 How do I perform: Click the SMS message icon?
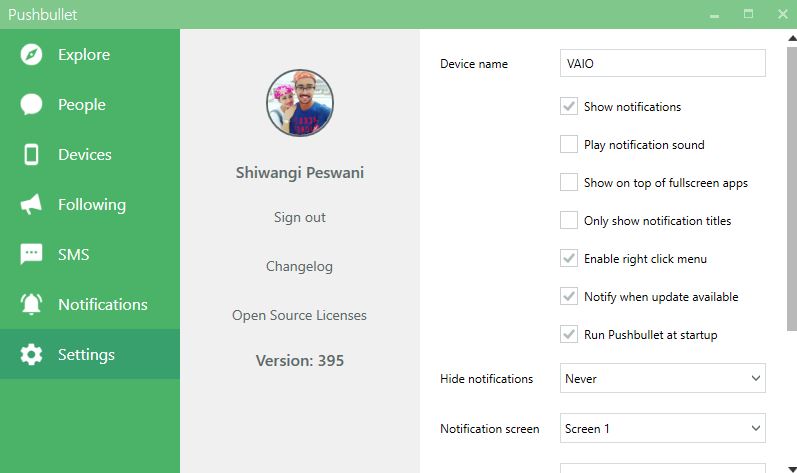coord(31,254)
